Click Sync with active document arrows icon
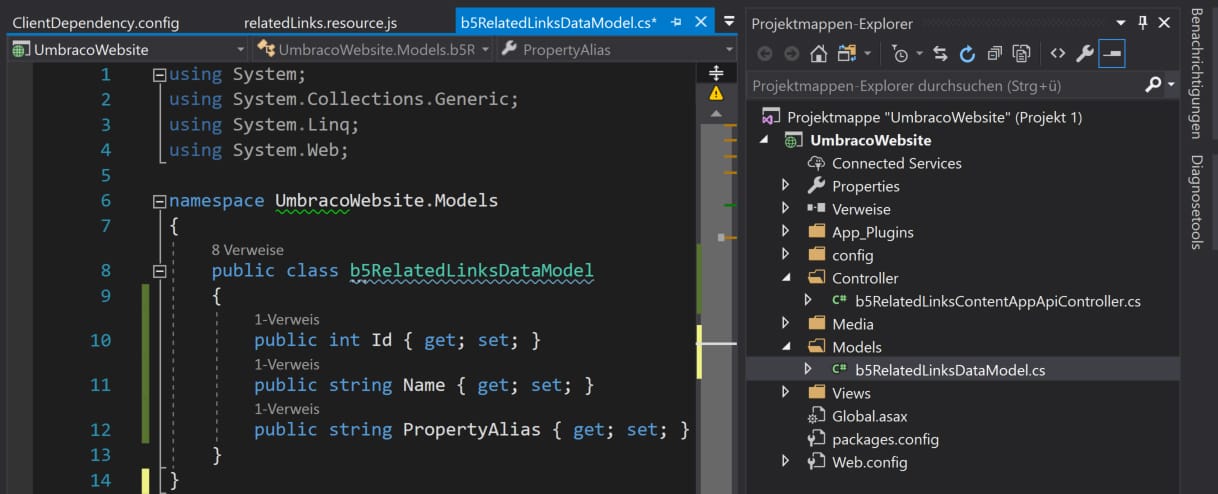Image resolution: width=1218 pixels, height=494 pixels. coord(940,53)
